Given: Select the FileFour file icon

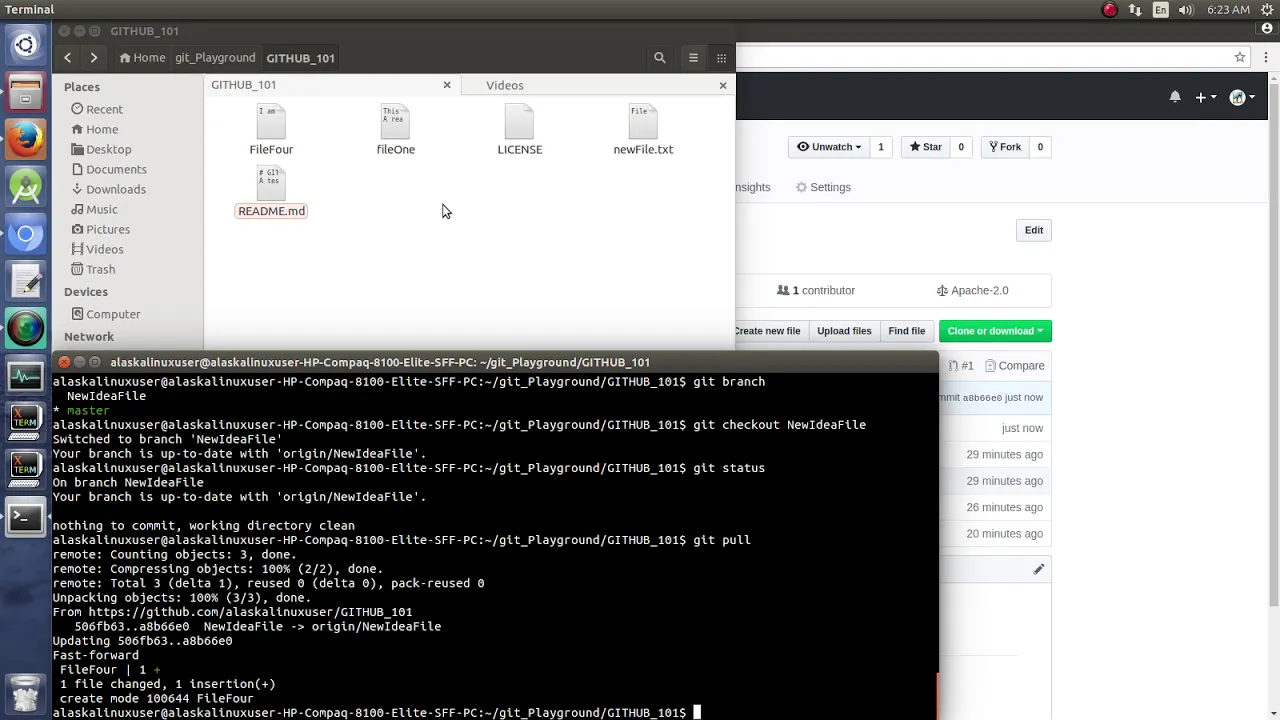Looking at the screenshot, I should 271,130.
